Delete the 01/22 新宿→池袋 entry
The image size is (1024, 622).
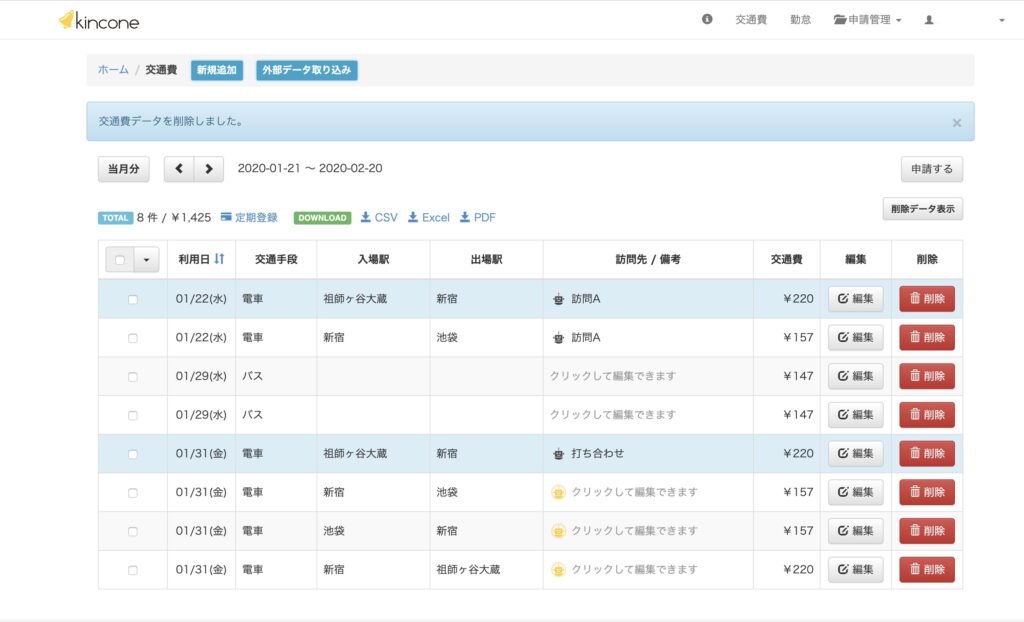pyautogui.click(x=927, y=337)
